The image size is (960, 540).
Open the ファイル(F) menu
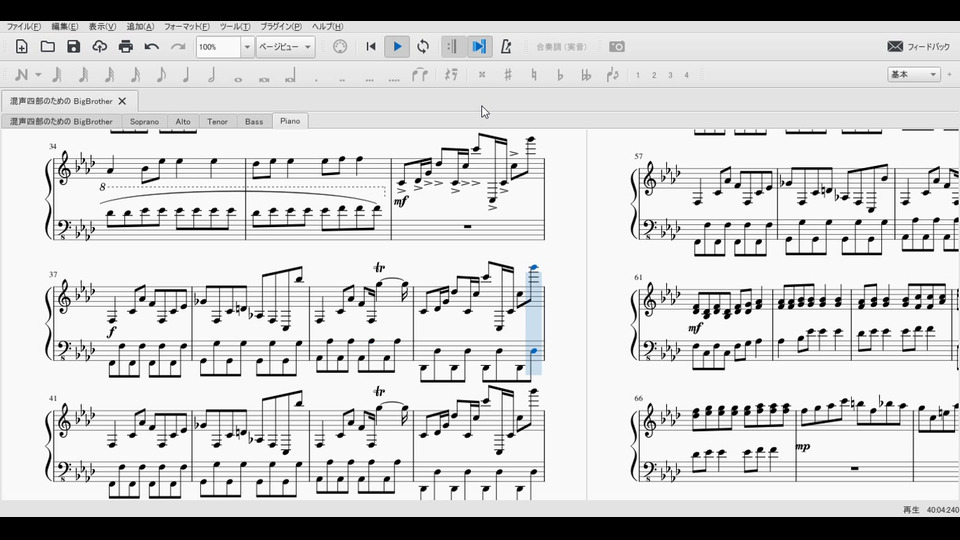pos(24,27)
